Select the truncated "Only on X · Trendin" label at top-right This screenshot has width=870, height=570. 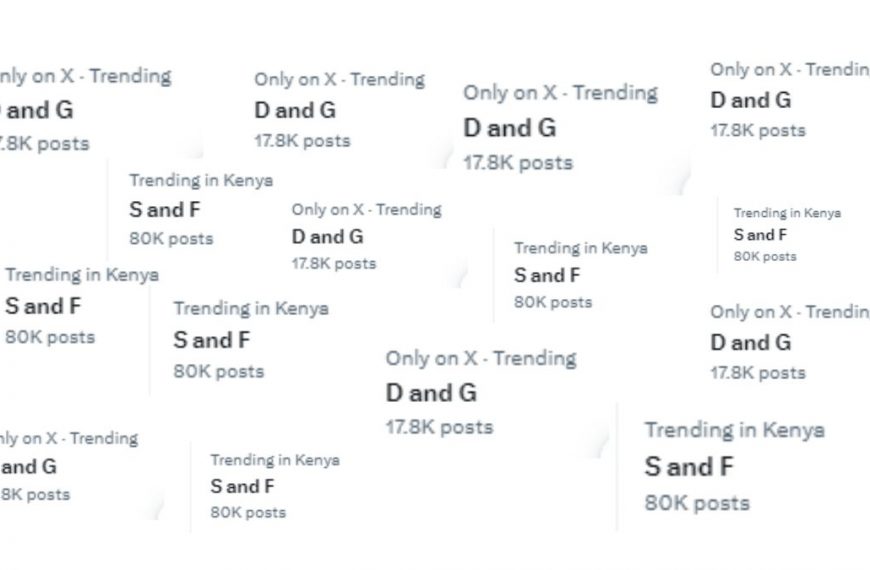coord(789,70)
